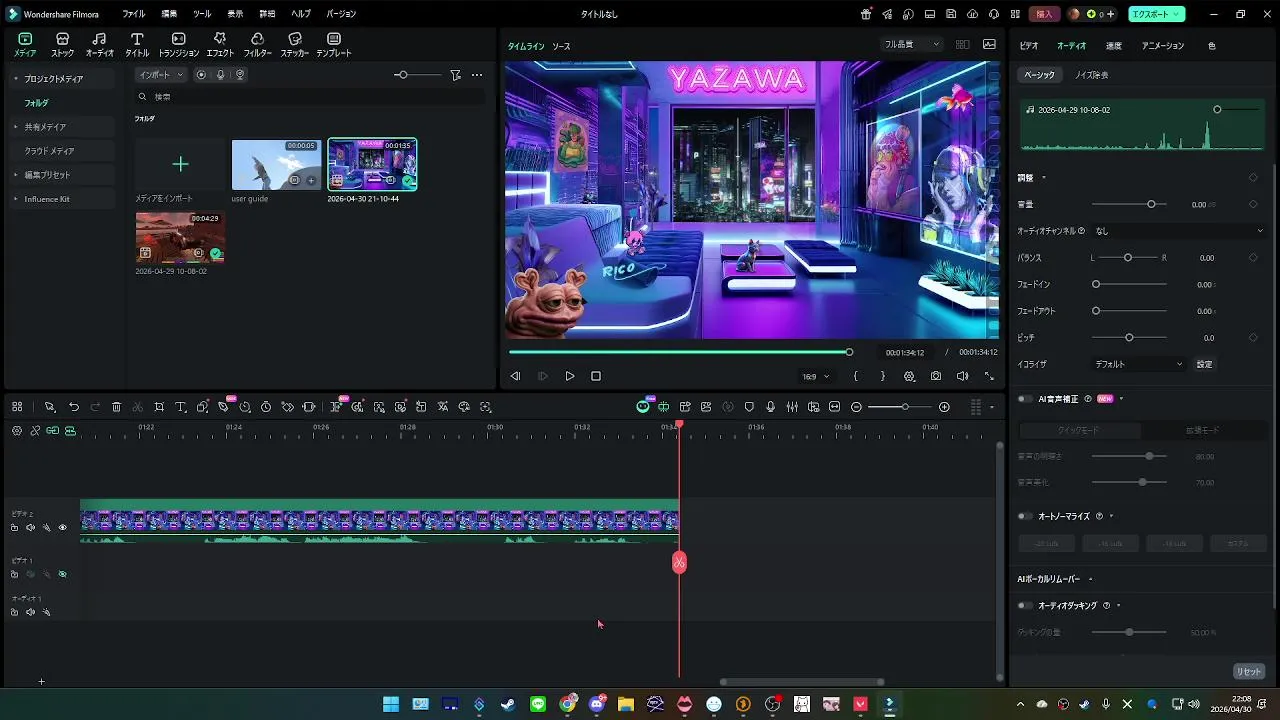Open the audio mixer icon in timeline toolbar

coord(792,407)
